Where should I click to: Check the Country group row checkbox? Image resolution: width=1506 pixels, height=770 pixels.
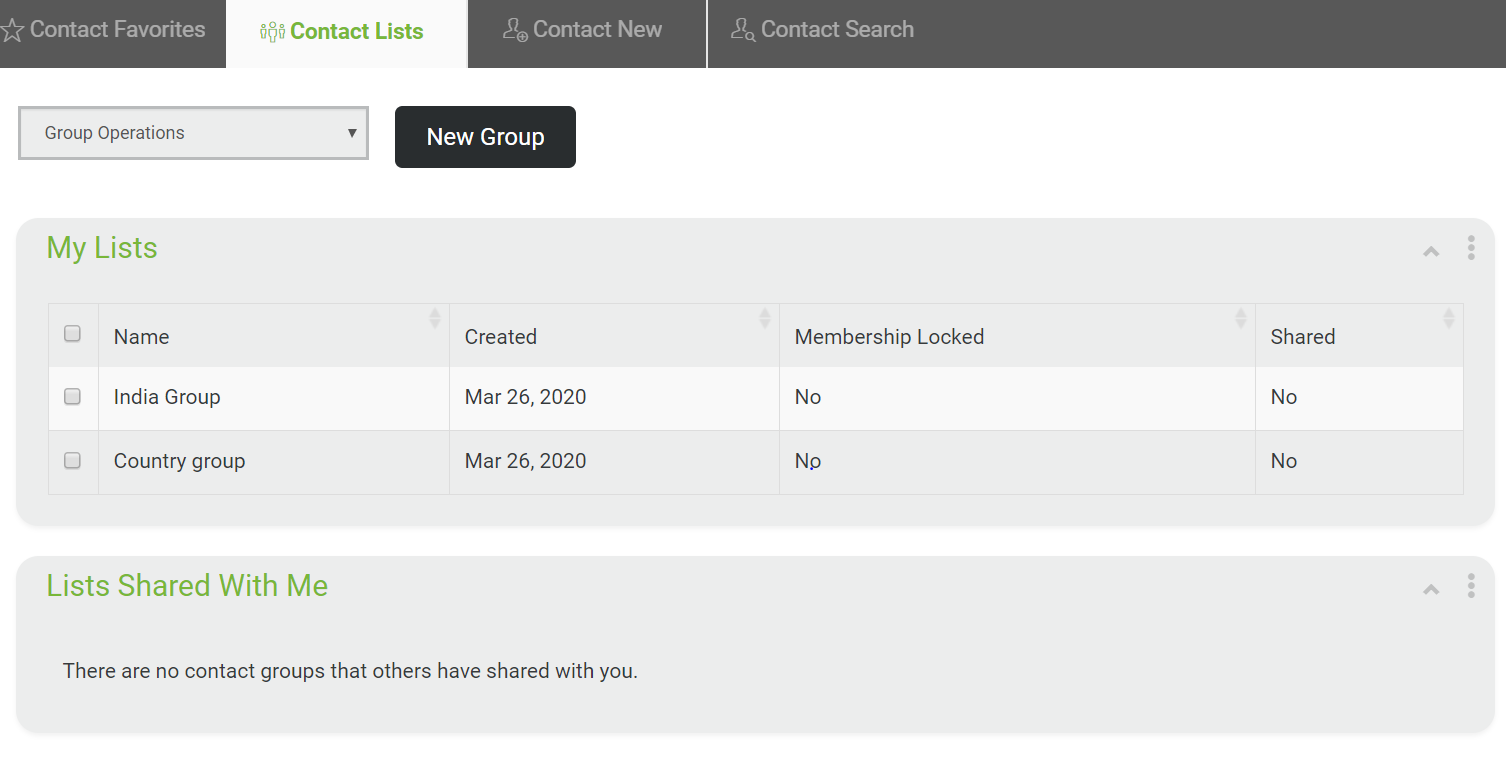point(72,461)
